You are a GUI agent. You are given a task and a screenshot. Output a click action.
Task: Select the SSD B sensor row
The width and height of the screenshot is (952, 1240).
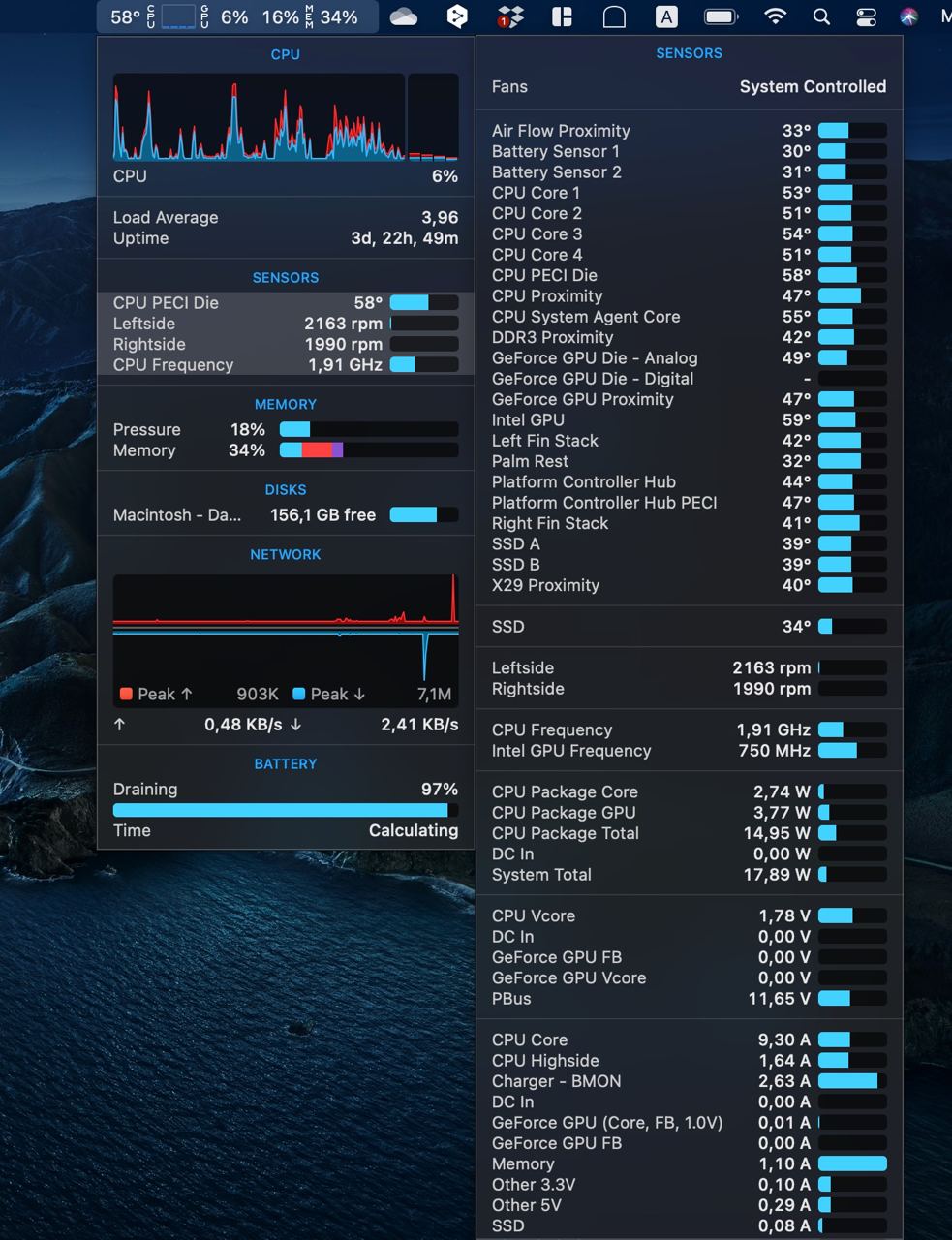[689, 565]
